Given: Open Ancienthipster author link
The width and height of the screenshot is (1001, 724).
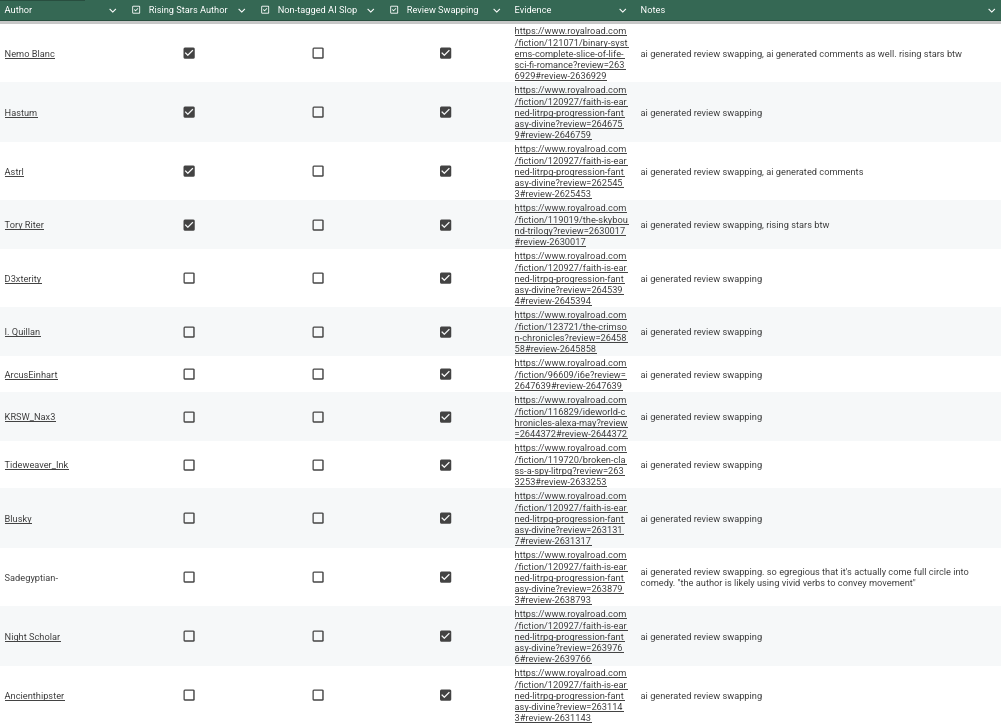Looking at the screenshot, I should [x=34, y=696].
